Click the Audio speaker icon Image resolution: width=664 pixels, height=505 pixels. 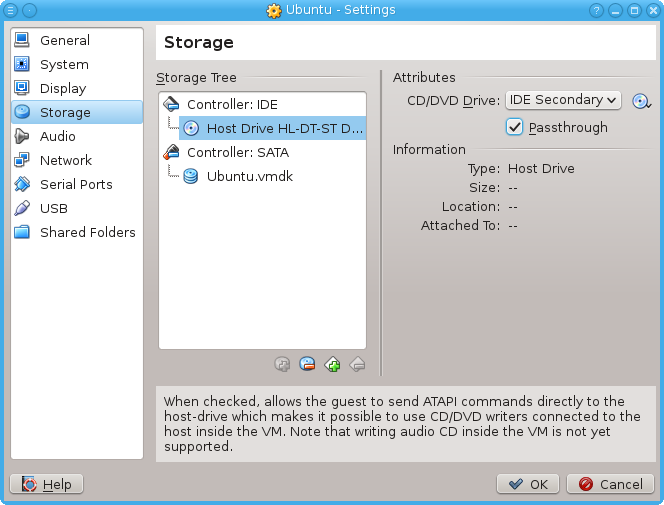click(x=22, y=136)
